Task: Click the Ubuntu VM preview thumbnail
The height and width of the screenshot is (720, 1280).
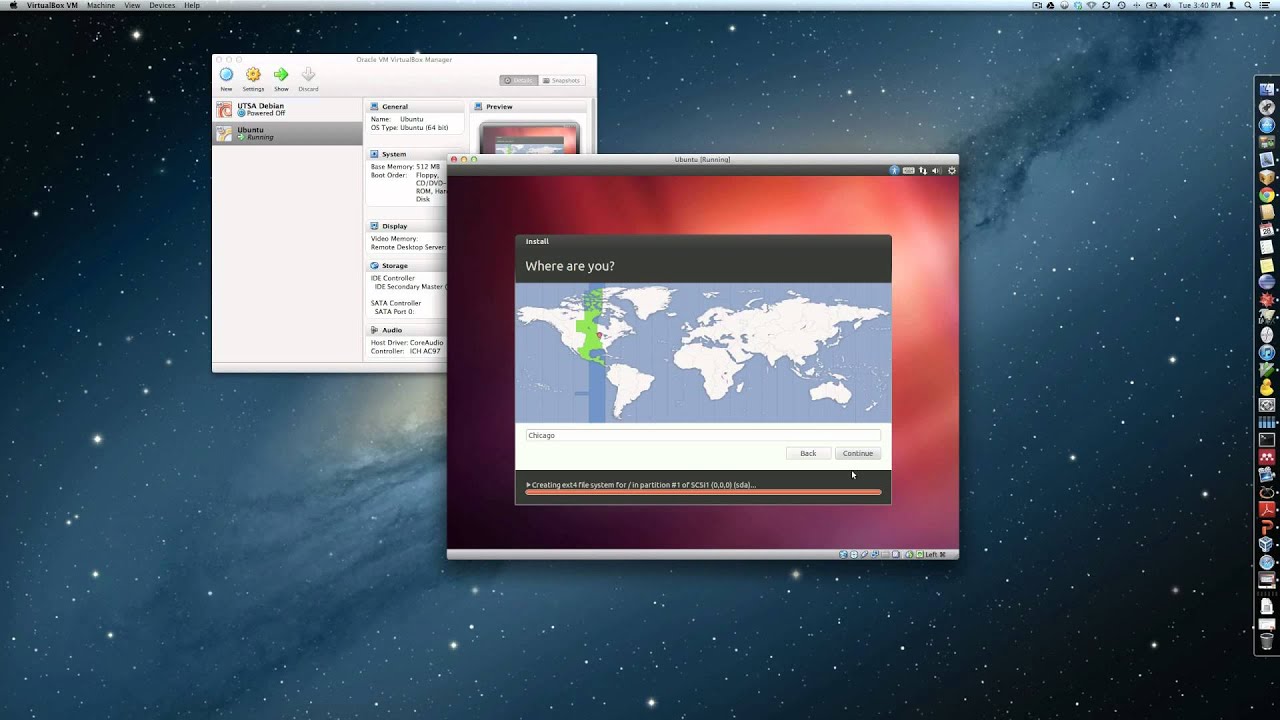Action: coord(529,138)
